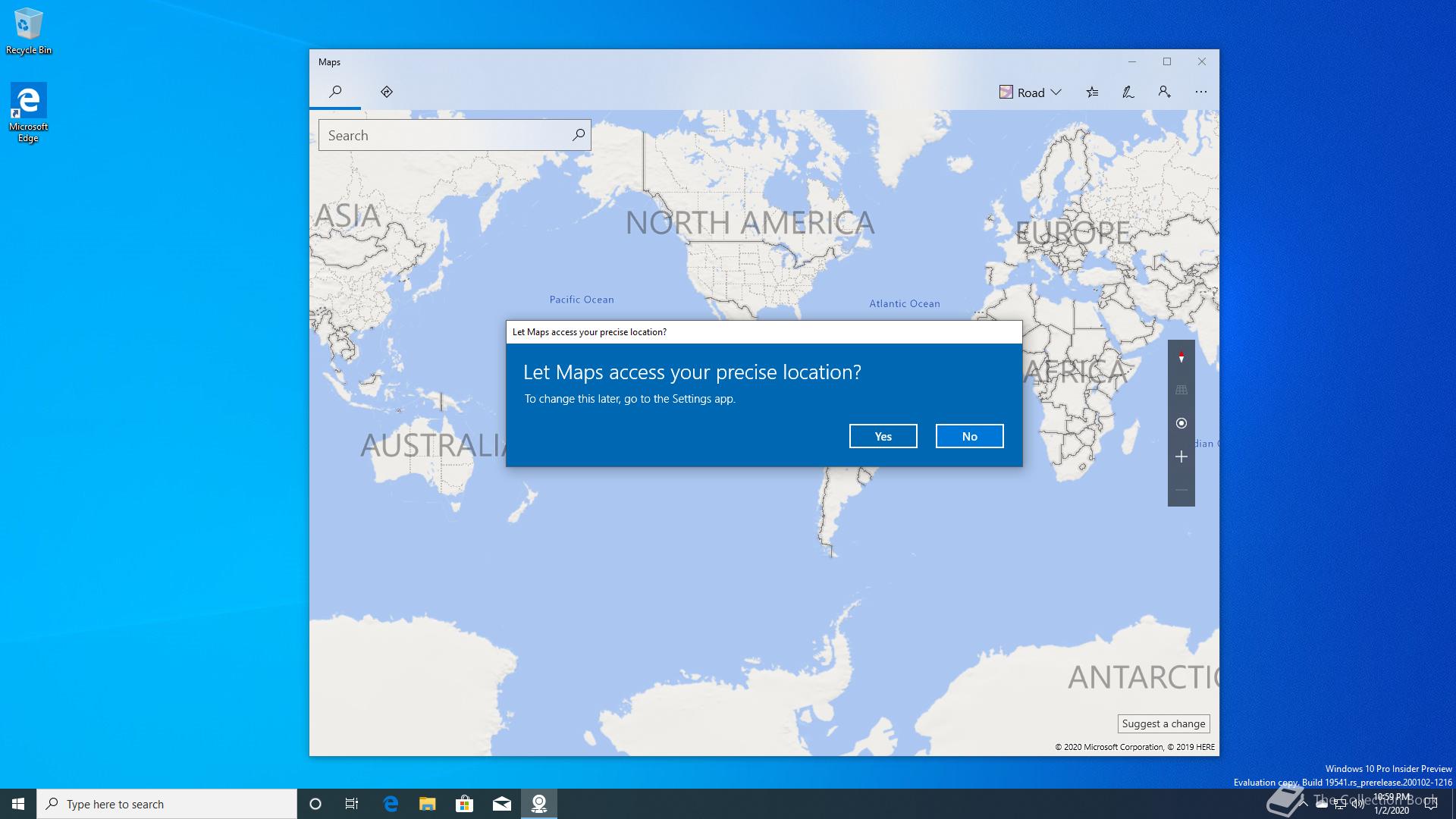Expand the Road map view dropdown
Image resolution: width=1456 pixels, height=819 pixels.
[x=1031, y=93]
